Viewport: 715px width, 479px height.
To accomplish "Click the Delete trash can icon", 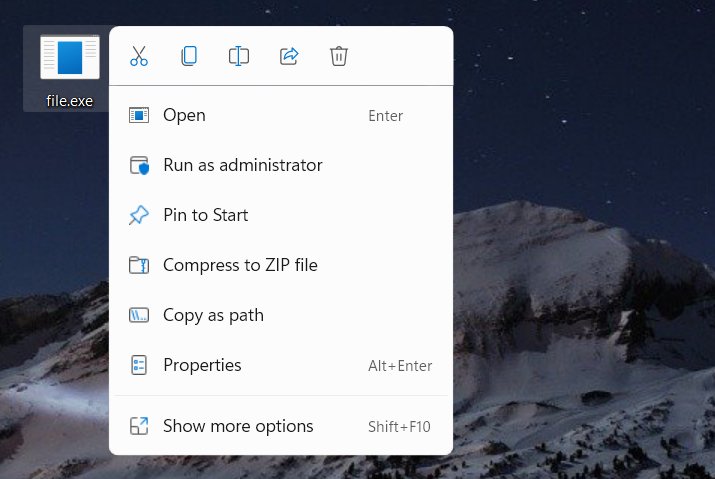I will tap(339, 56).
